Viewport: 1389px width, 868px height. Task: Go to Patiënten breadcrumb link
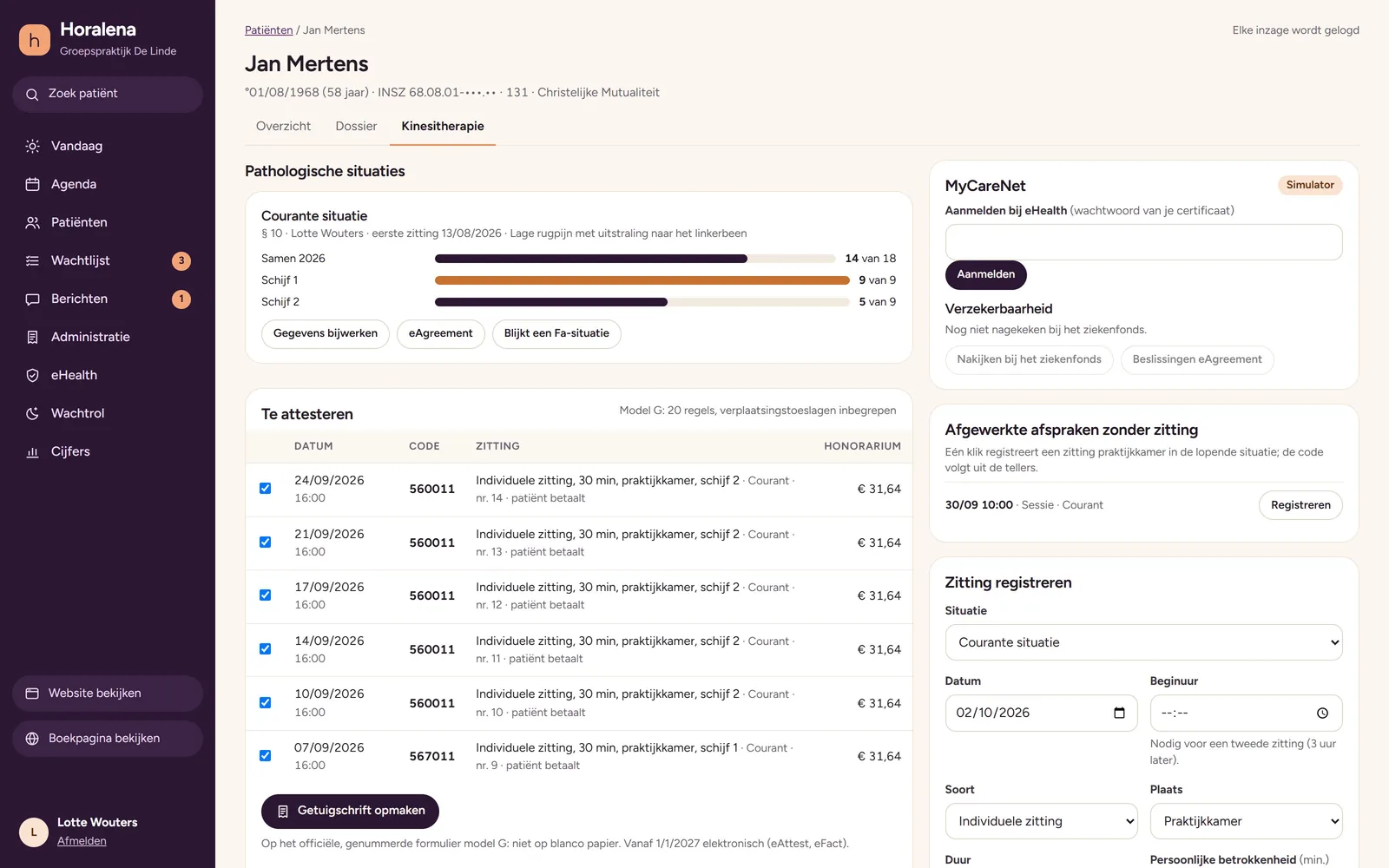pos(268,30)
